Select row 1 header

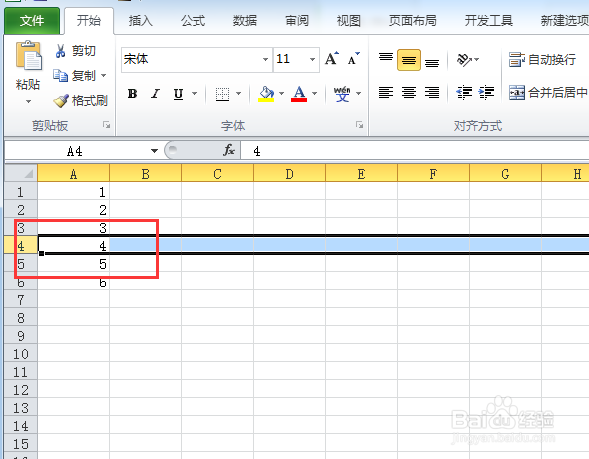[21, 192]
